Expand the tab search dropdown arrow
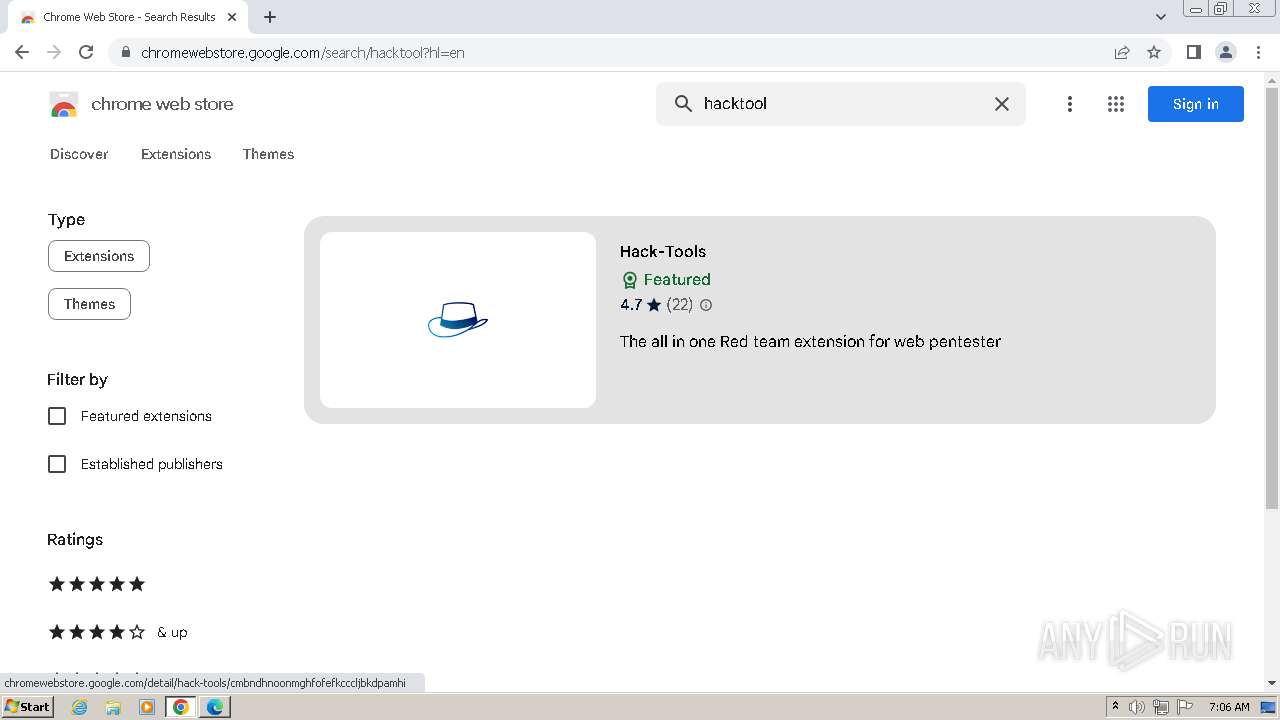Viewport: 1280px width, 720px height. click(1160, 17)
